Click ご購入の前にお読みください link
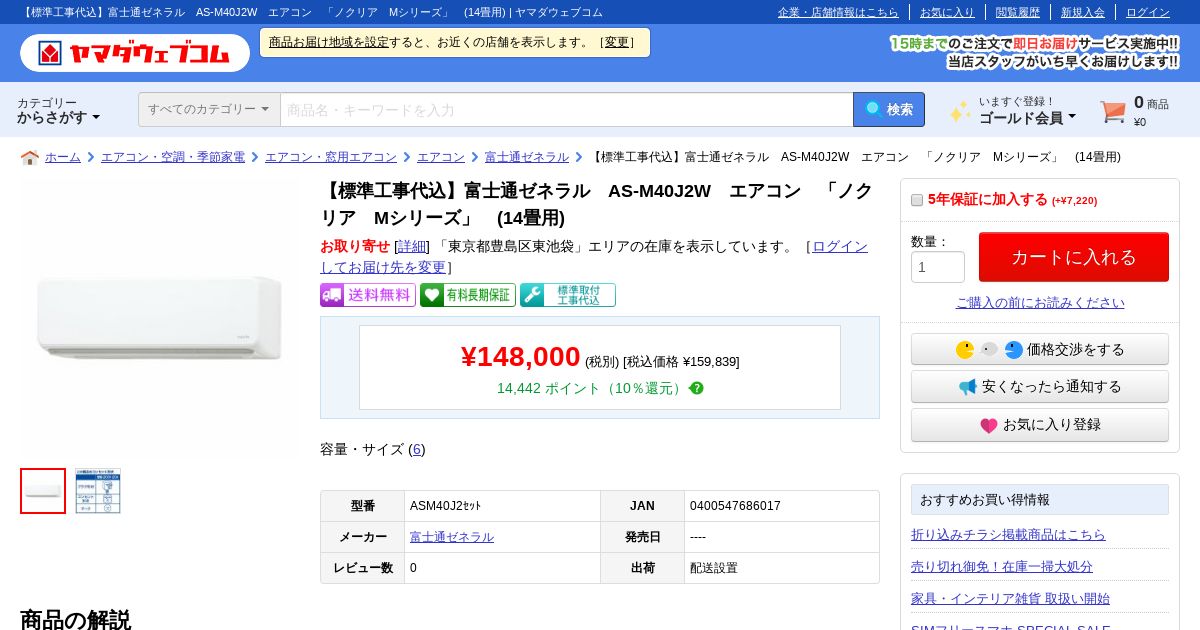This screenshot has height=630, width=1200. (1040, 302)
